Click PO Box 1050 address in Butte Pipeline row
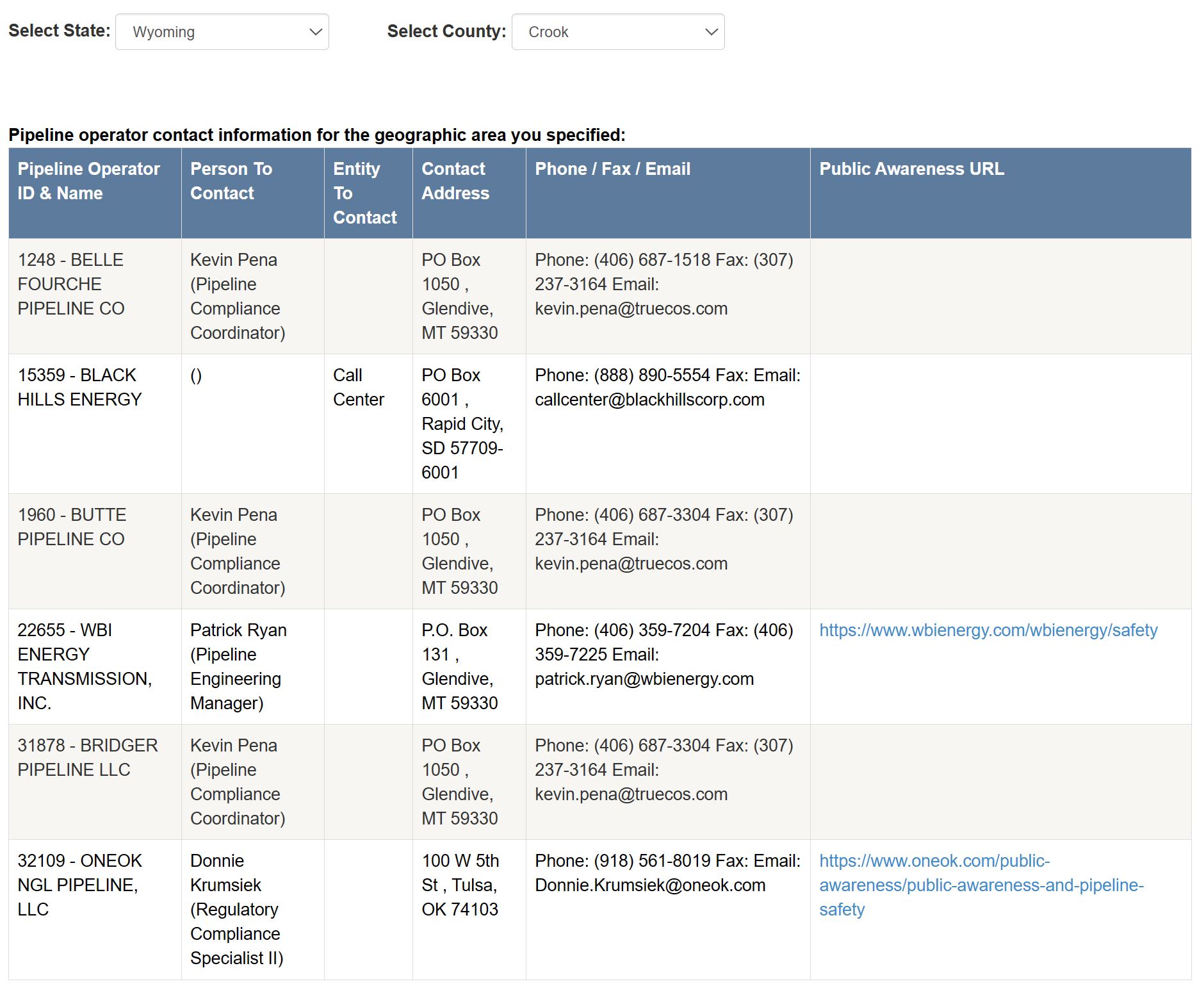The height and width of the screenshot is (993, 1204). tap(469, 552)
